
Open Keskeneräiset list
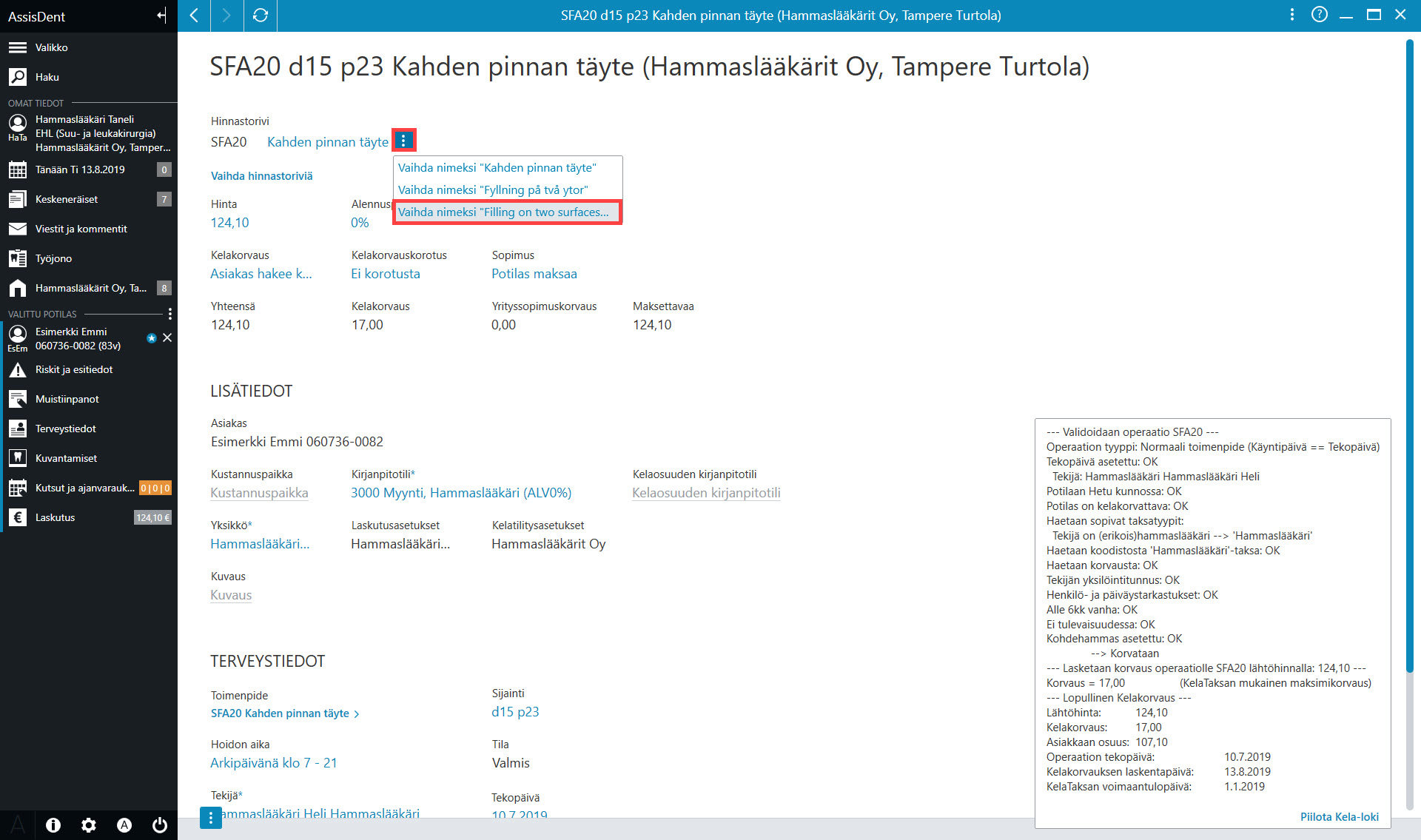click(x=89, y=199)
